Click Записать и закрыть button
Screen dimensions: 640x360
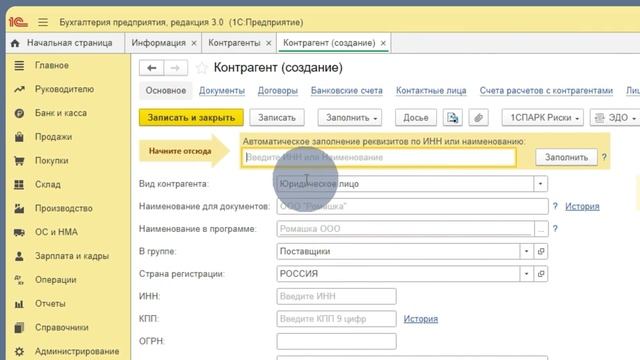[191, 118]
